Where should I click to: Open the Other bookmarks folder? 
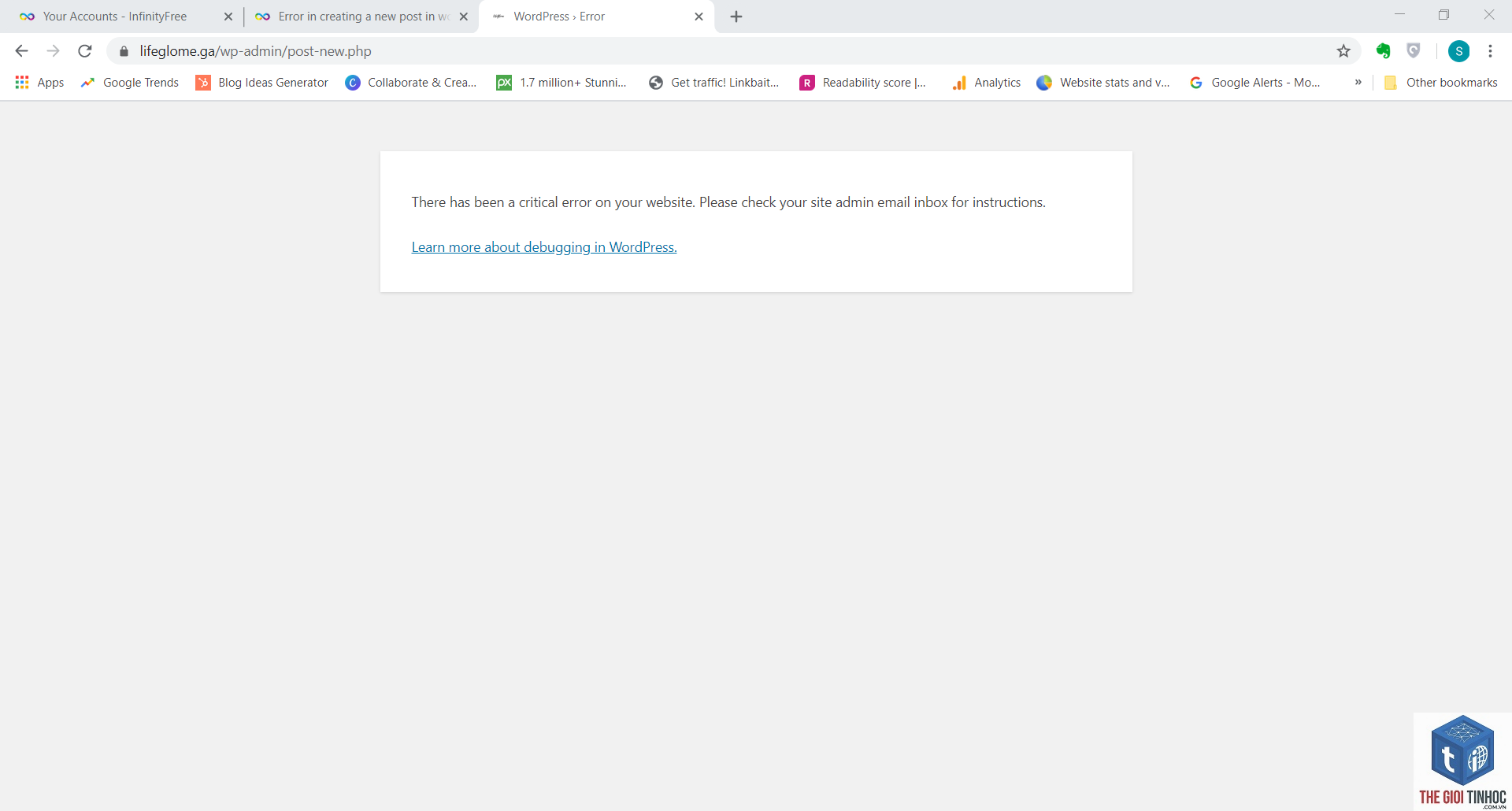pyautogui.click(x=1441, y=83)
